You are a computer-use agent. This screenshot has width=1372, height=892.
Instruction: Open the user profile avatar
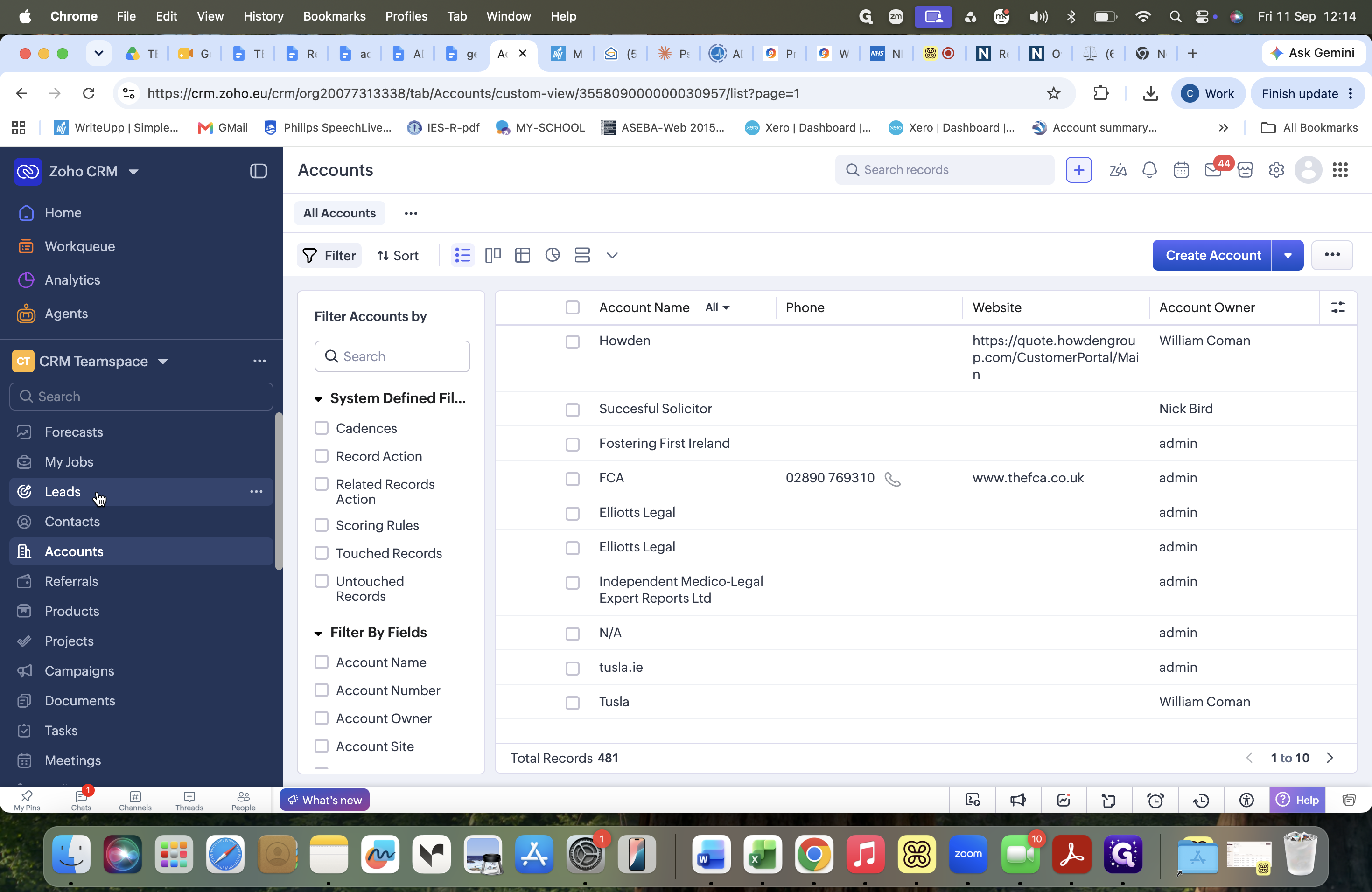click(x=1308, y=170)
